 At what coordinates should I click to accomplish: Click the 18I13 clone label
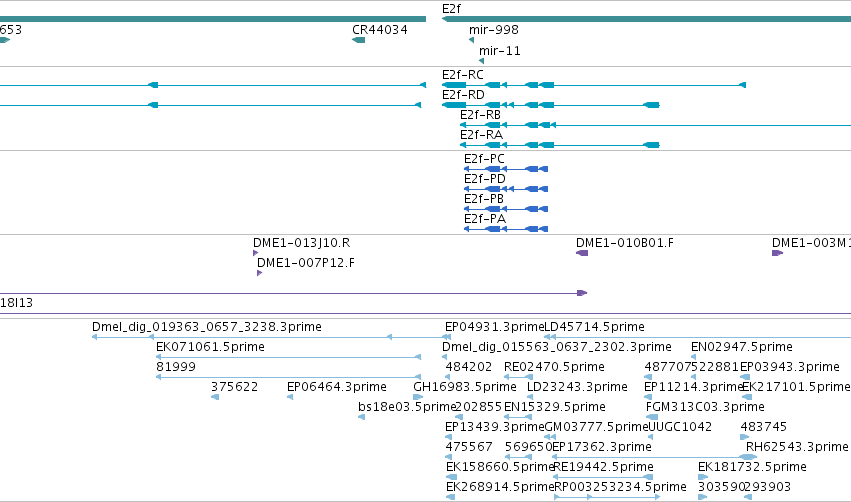[16, 303]
